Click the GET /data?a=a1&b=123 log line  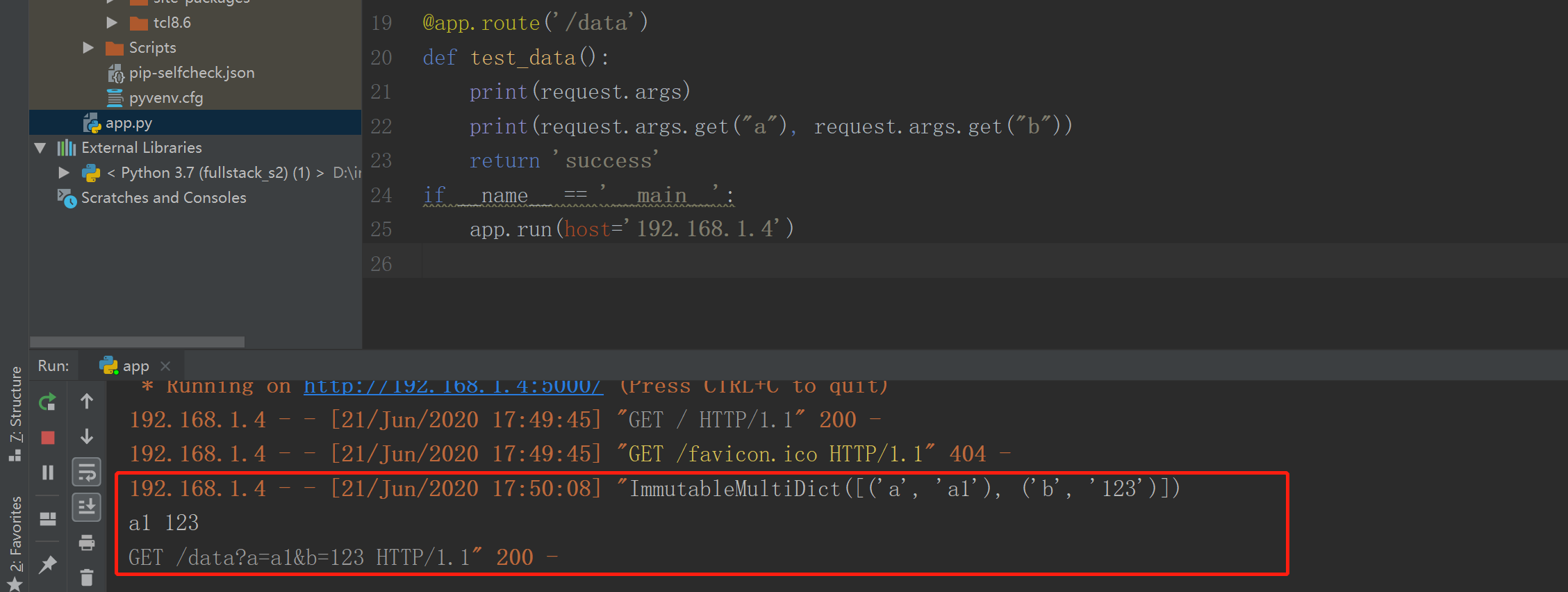point(344,557)
